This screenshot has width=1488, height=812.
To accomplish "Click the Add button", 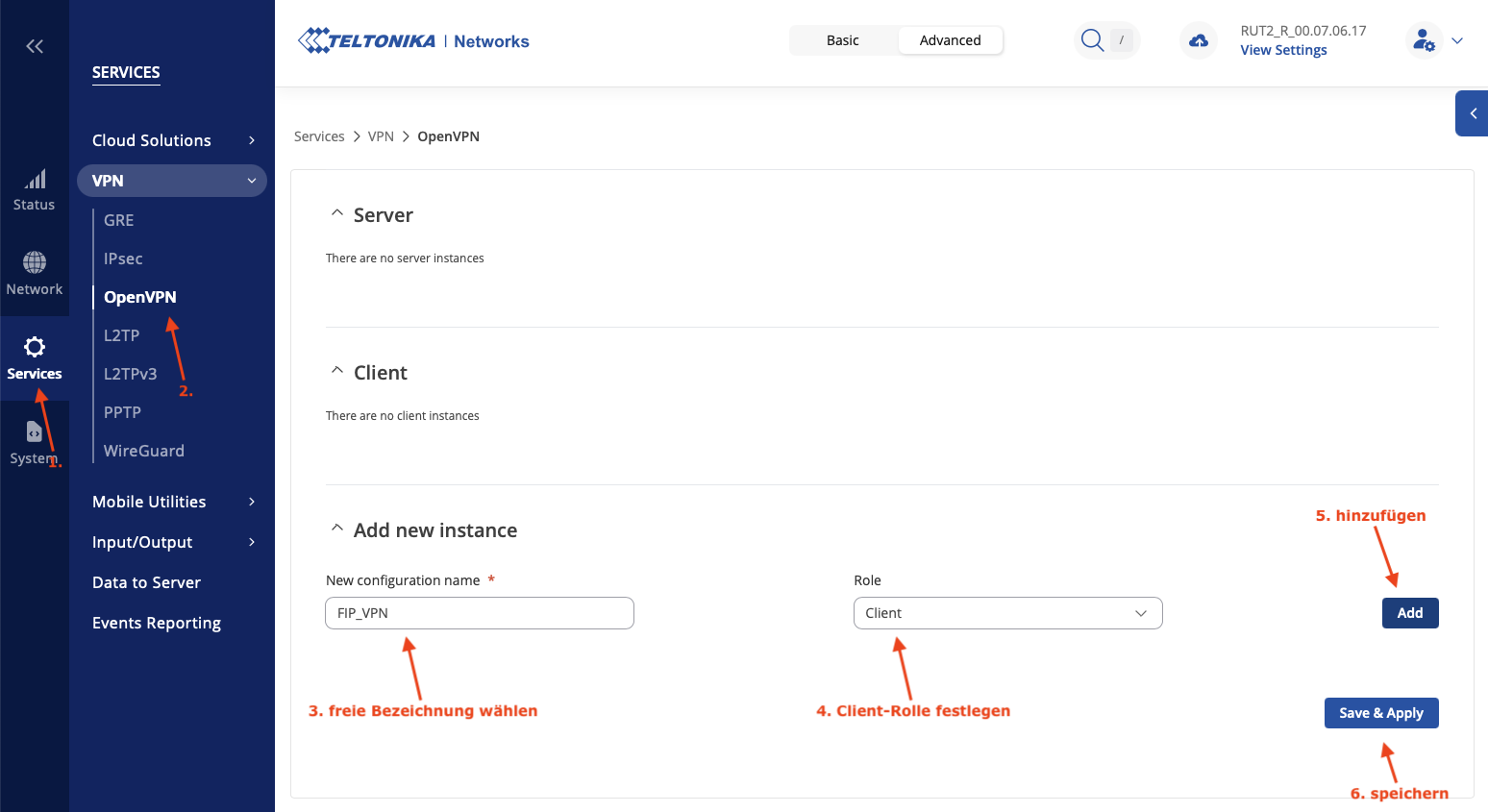I will (x=1409, y=613).
